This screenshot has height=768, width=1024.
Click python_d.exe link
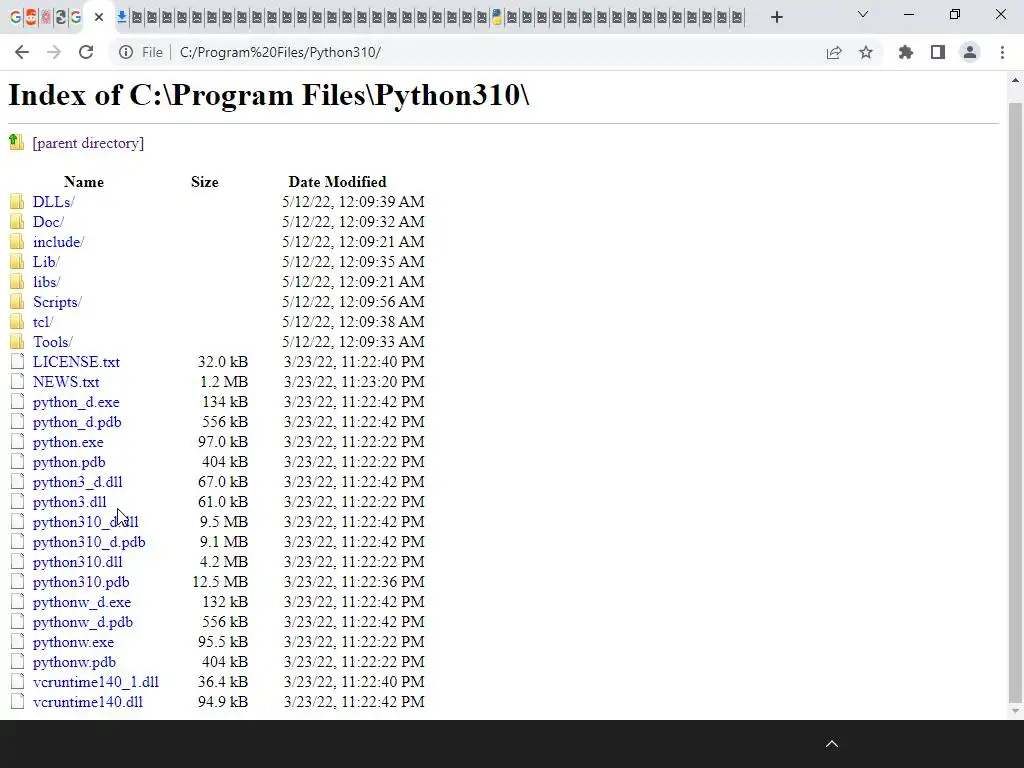pos(76,402)
